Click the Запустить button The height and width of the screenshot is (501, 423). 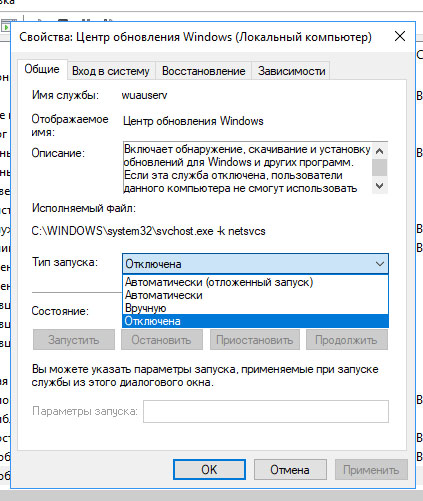click(74, 340)
